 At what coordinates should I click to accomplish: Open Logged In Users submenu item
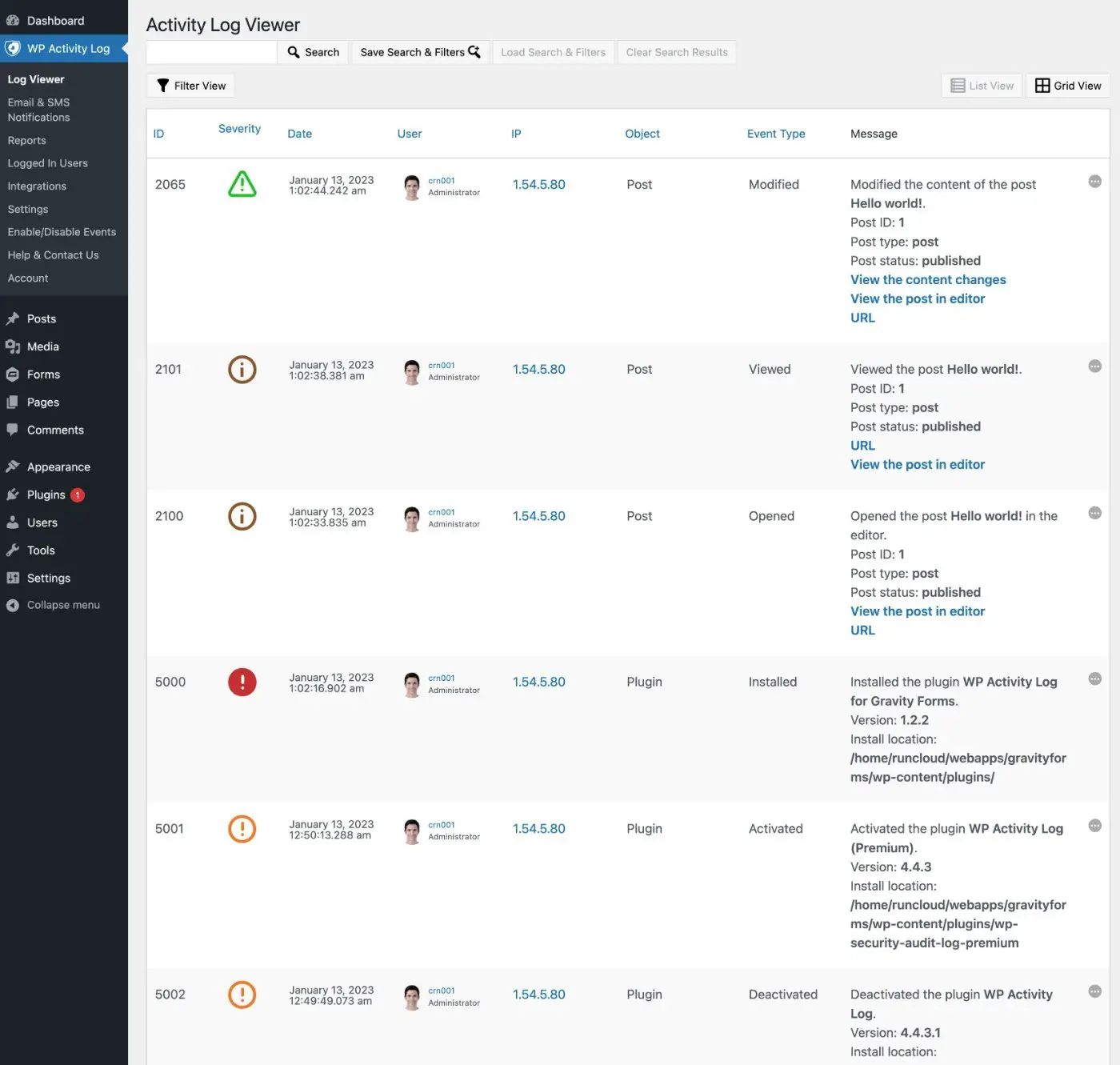coord(47,163)
